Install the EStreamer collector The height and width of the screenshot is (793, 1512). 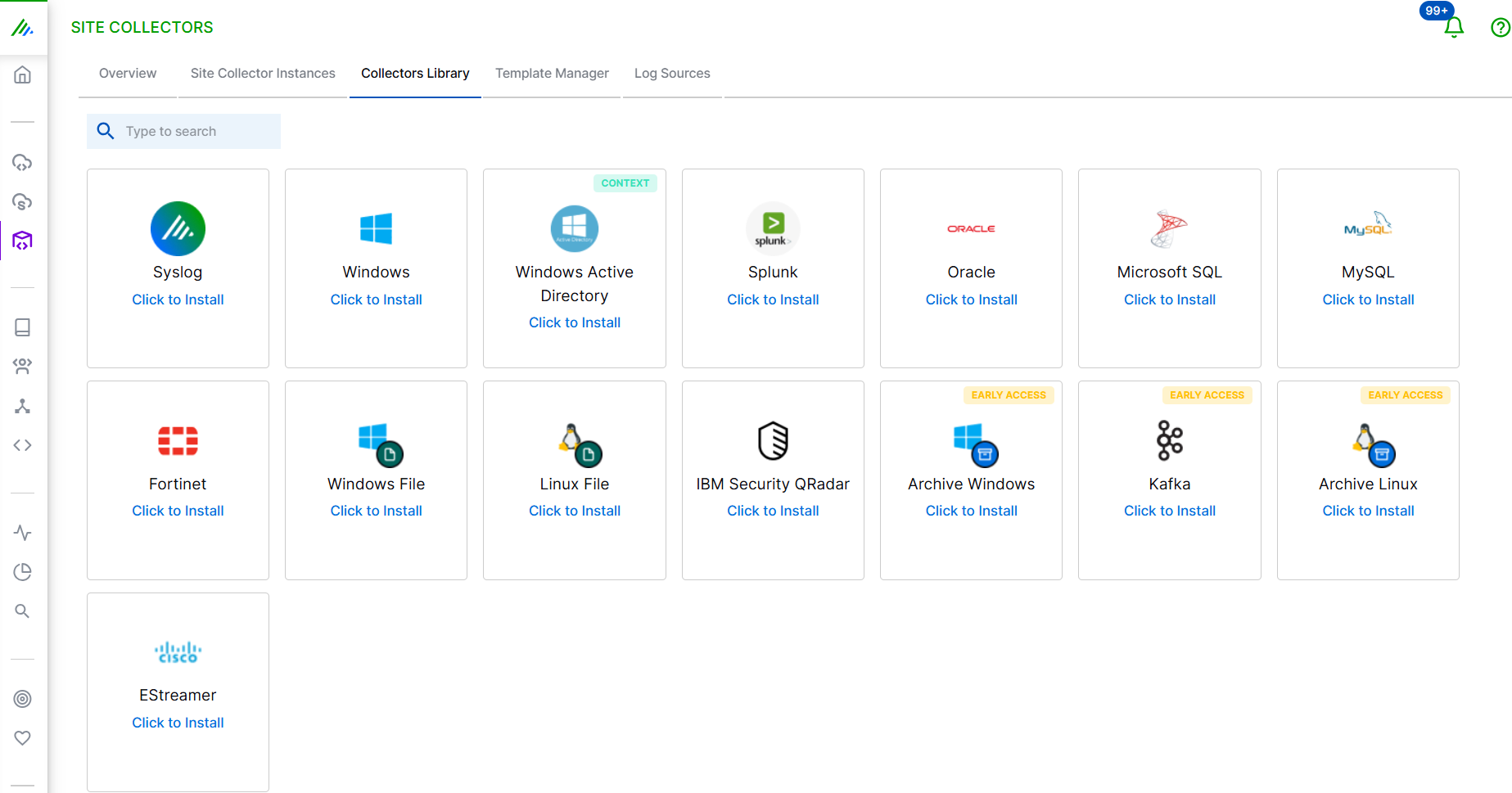click(178, 723)
